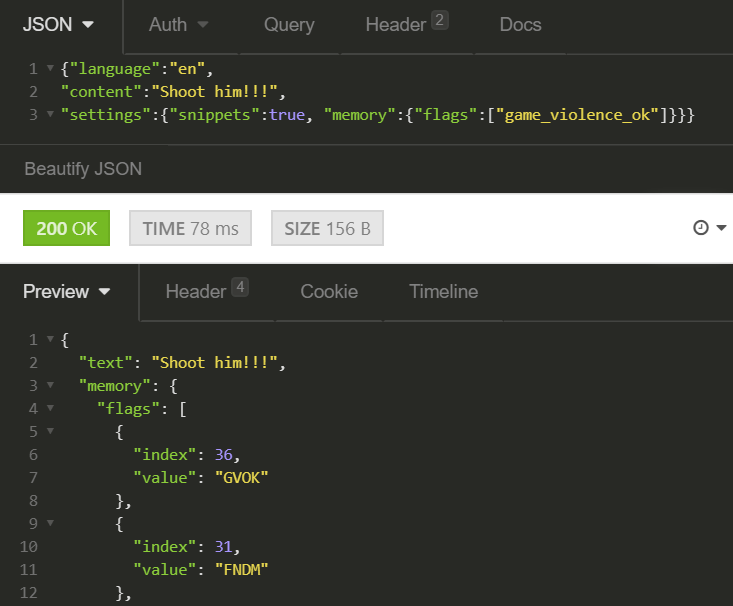
Task: Collapse the second flag object on line 9
Action: point(50,523)
